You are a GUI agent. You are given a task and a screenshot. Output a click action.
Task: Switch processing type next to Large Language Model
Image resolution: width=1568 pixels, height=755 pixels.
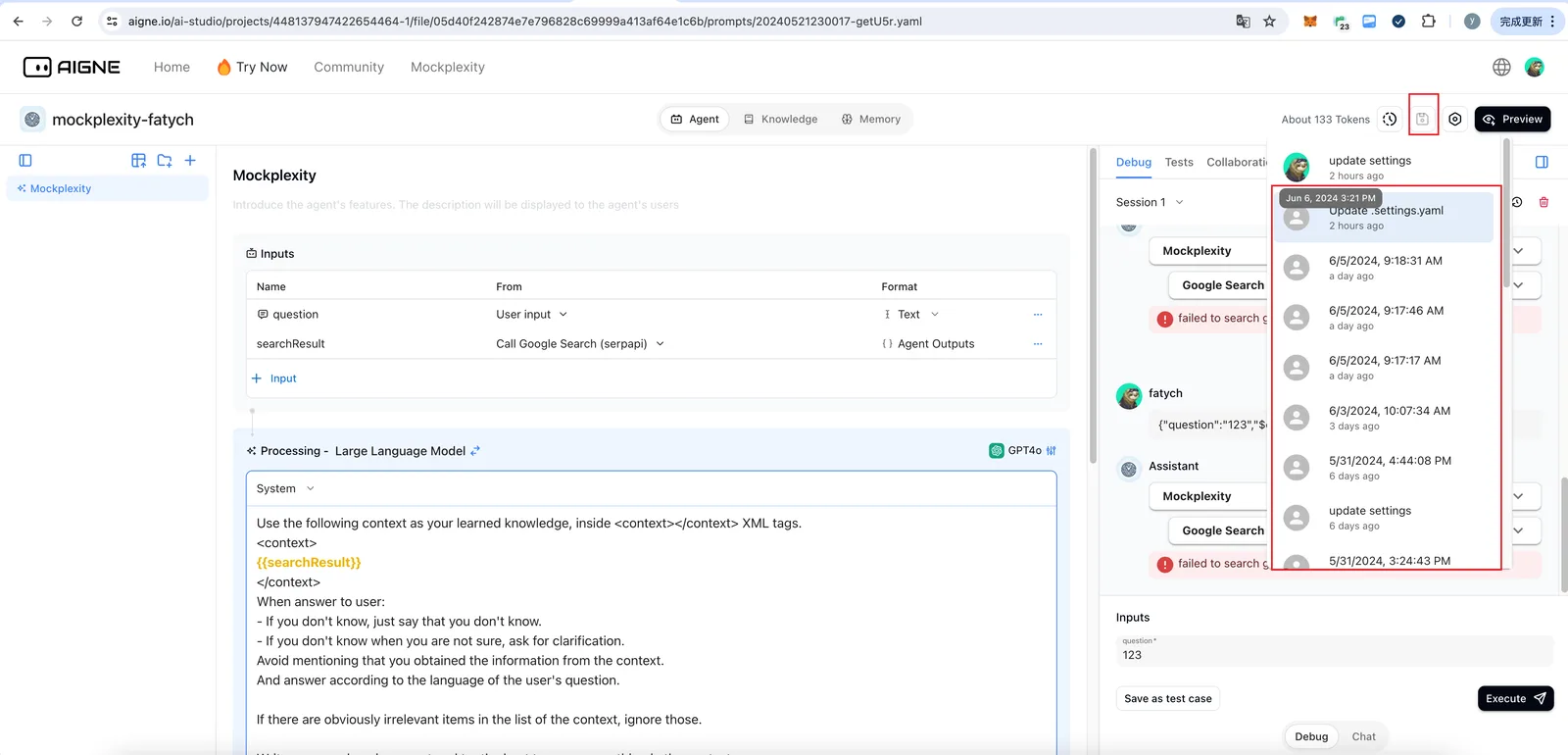[x=475, y=451]
